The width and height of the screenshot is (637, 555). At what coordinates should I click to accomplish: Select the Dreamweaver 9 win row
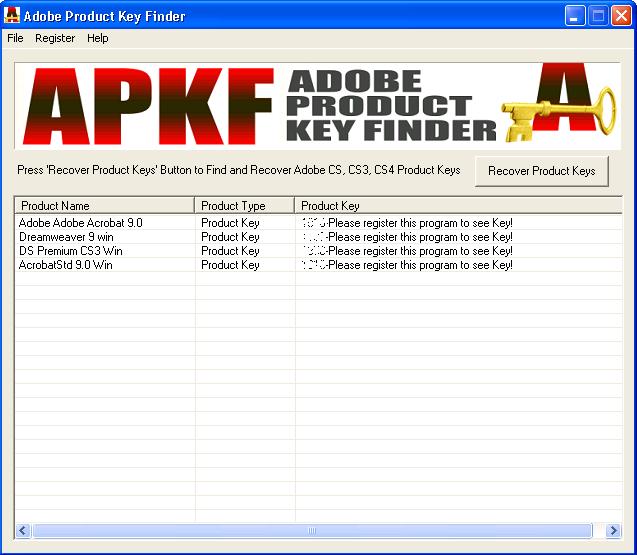tap(318, 237)
